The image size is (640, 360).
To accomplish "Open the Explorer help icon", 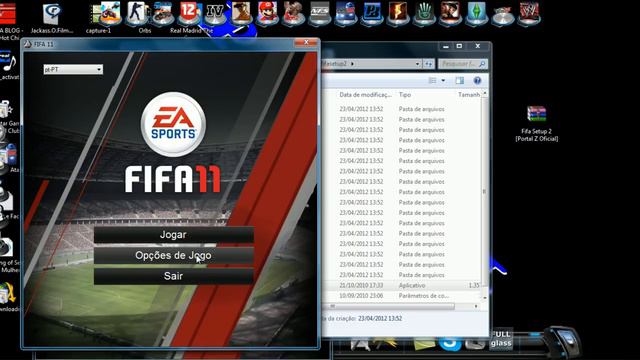I will [477, 80].
